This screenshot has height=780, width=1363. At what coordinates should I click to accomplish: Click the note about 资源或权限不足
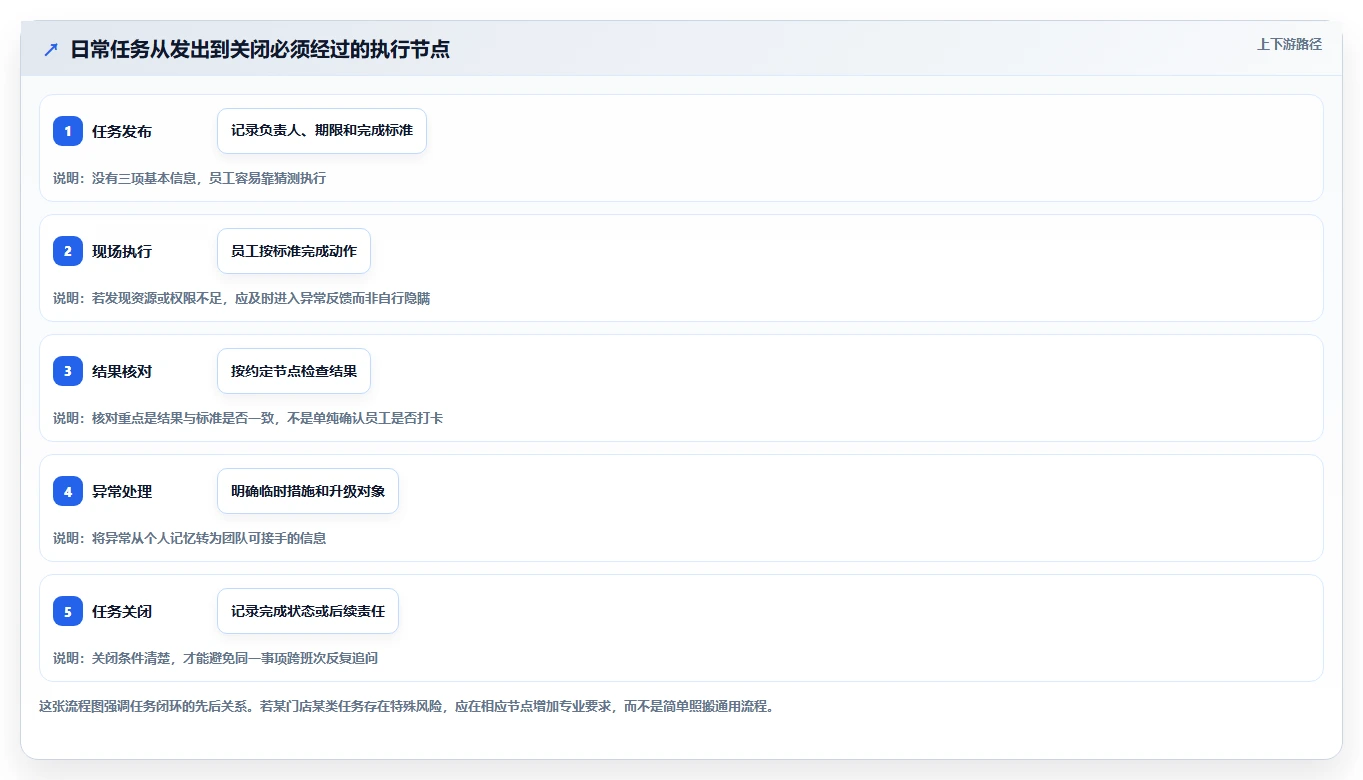coord(242,298)
